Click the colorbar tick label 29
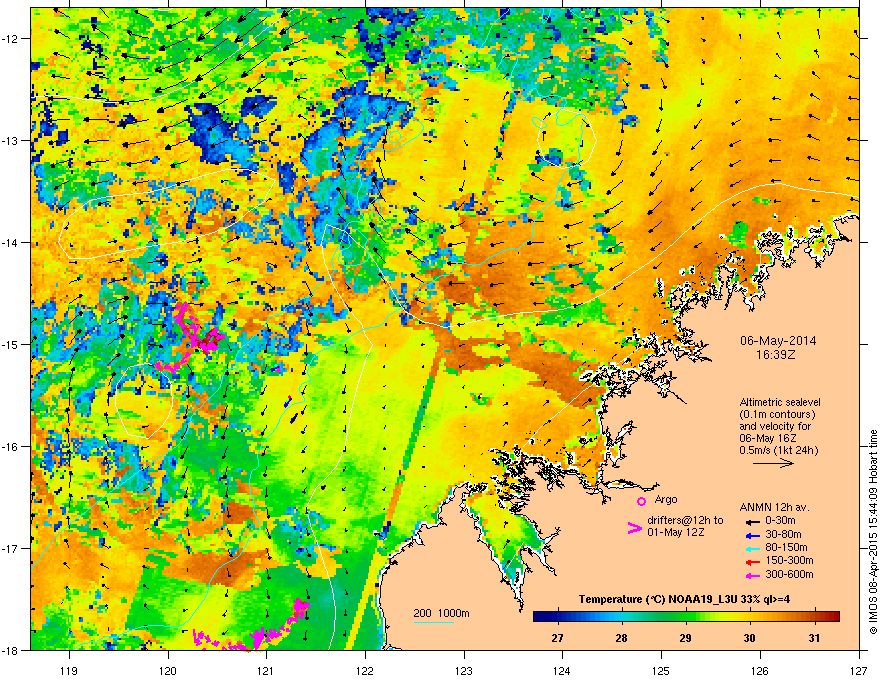The width and height of the screenshot is (880, 680). (x=685, y=638)
